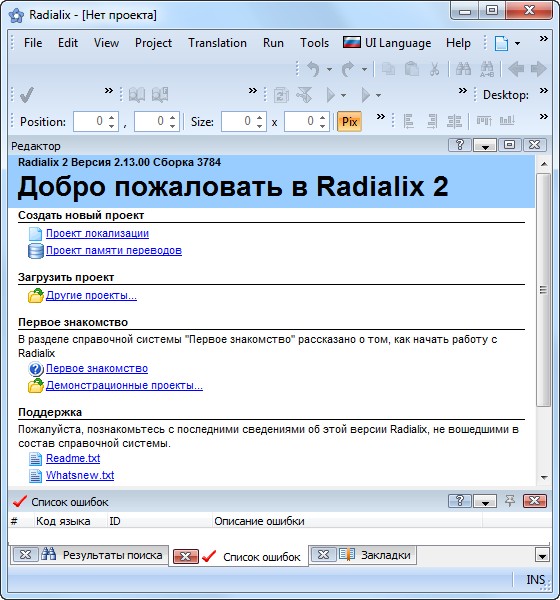The height and width of the screenshot is (600, 560).
Task: Open the new document icon dropdown arrow
Action: coord(517,43)
